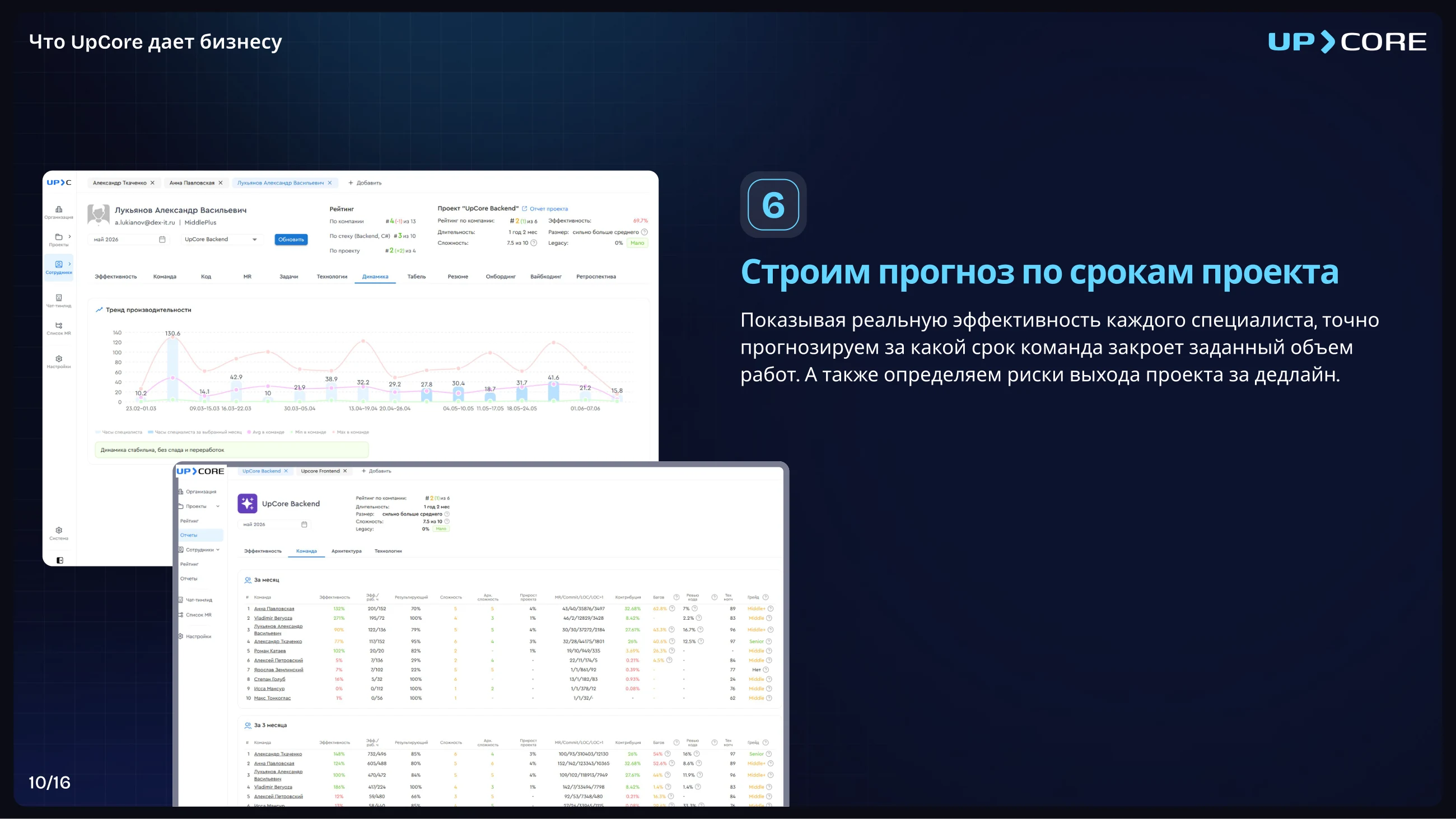Click help icon next to Размер in employee profile
The height and width of the screenshot is (819, 1456).
click(x=645, y=232)
